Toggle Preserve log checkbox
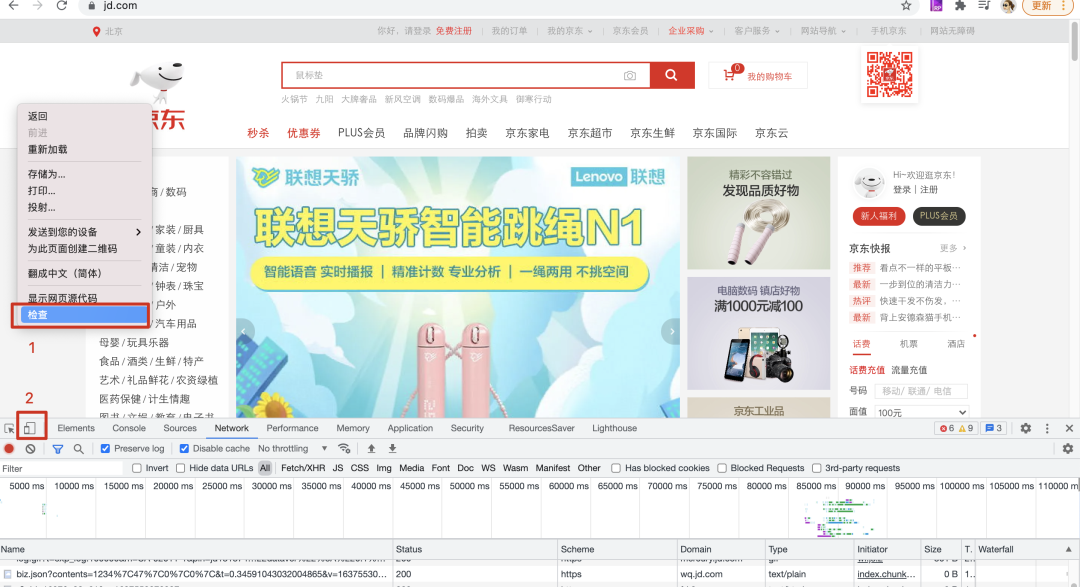The width and height of the screenshot is (1080, 587). coord(105,449)
